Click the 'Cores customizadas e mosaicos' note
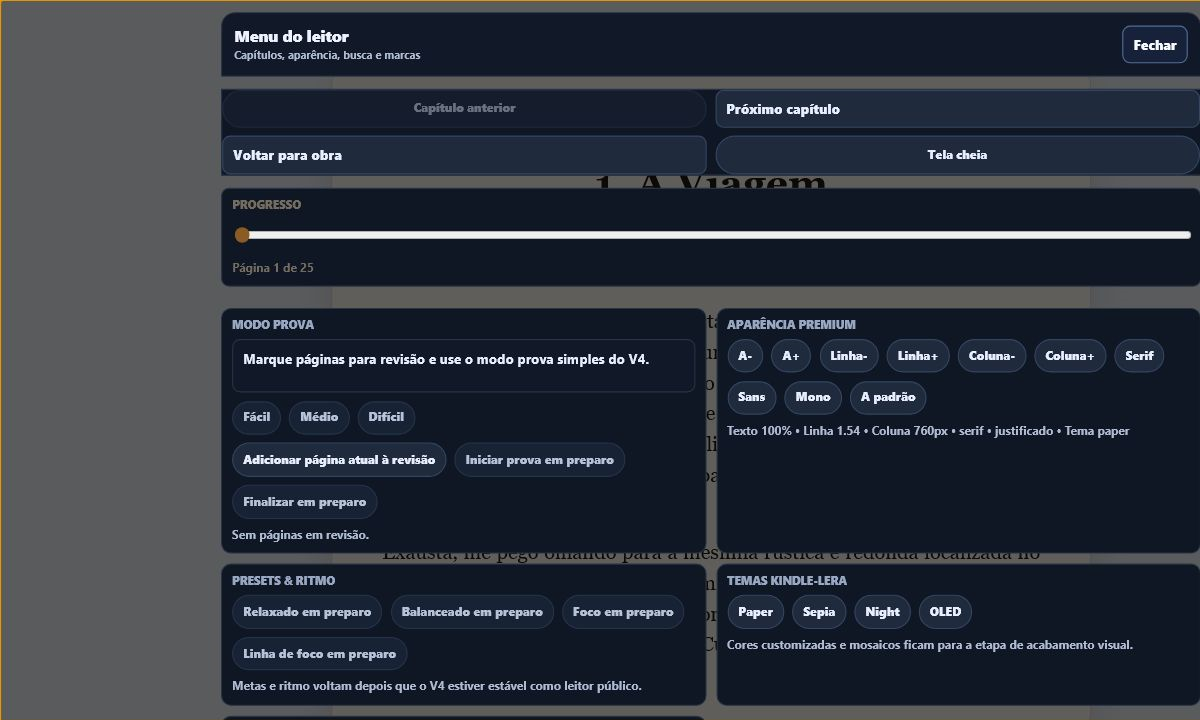Viewport: 1200px width, 720px height. pyautogui.click(x=930, y=645)
